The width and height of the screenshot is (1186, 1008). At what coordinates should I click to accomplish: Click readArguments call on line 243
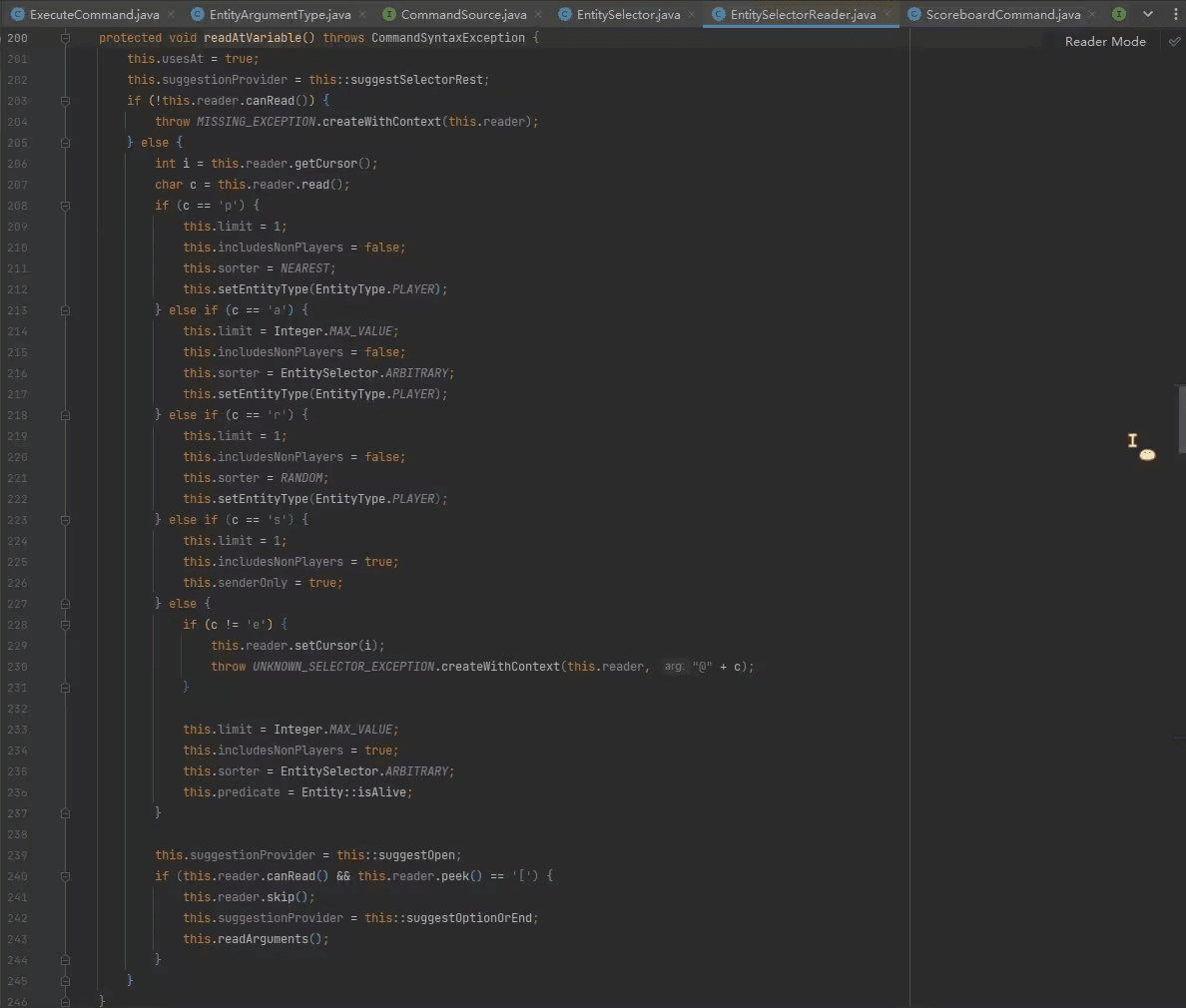[x=264, y=939]
